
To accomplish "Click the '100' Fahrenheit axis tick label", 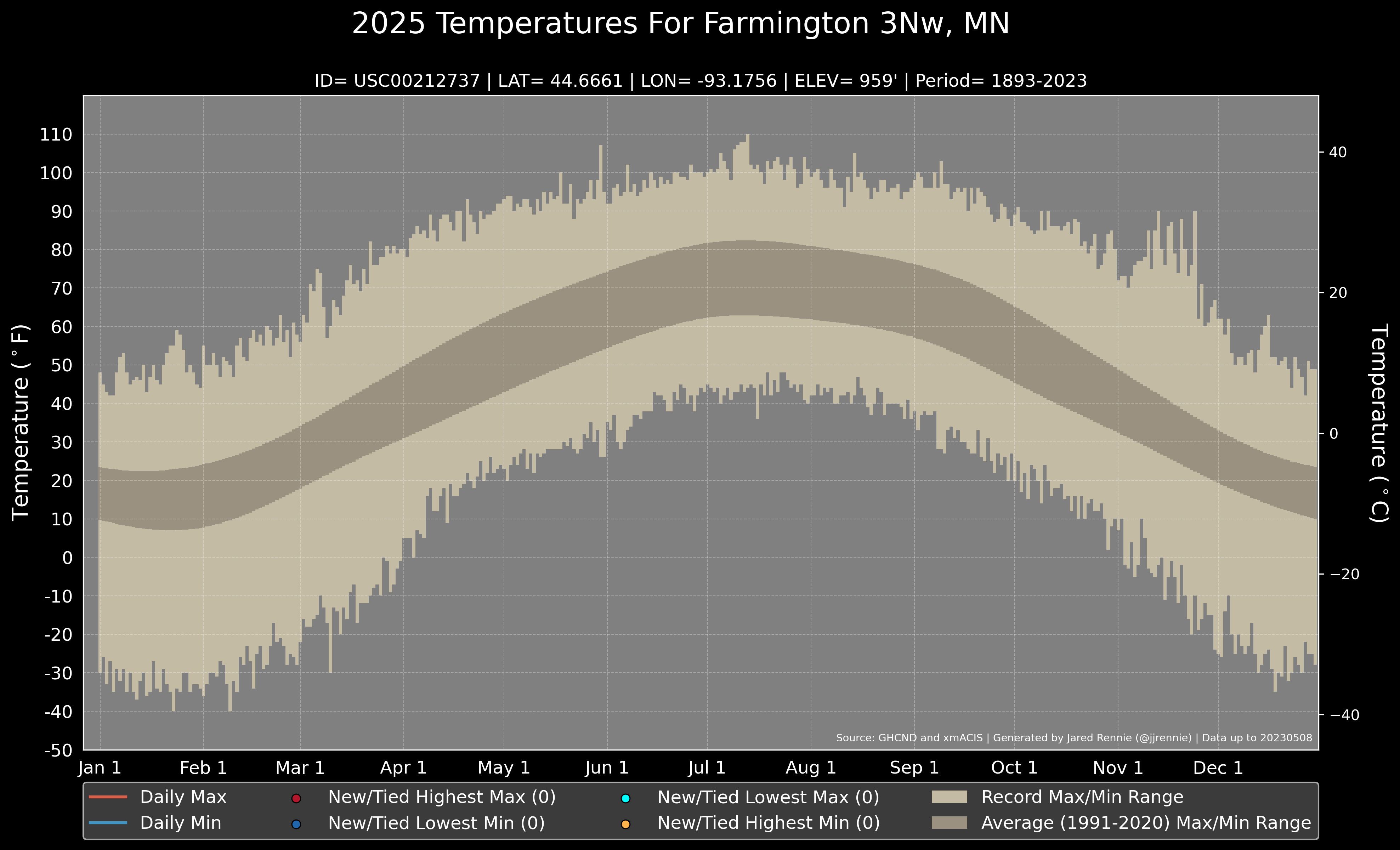I will click(56, 173).
